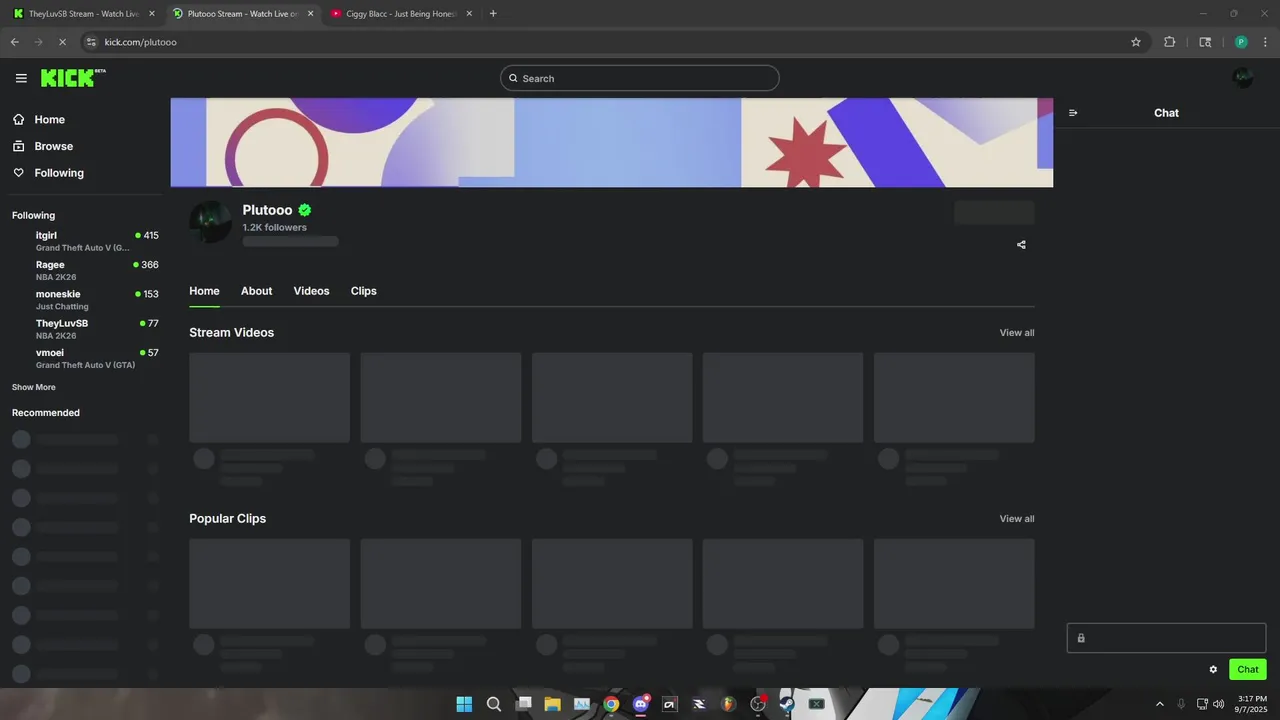Collapse the chat panel with arrow icon
The width and height of the screenshot is (1280, 720).
coord(1073,113)
